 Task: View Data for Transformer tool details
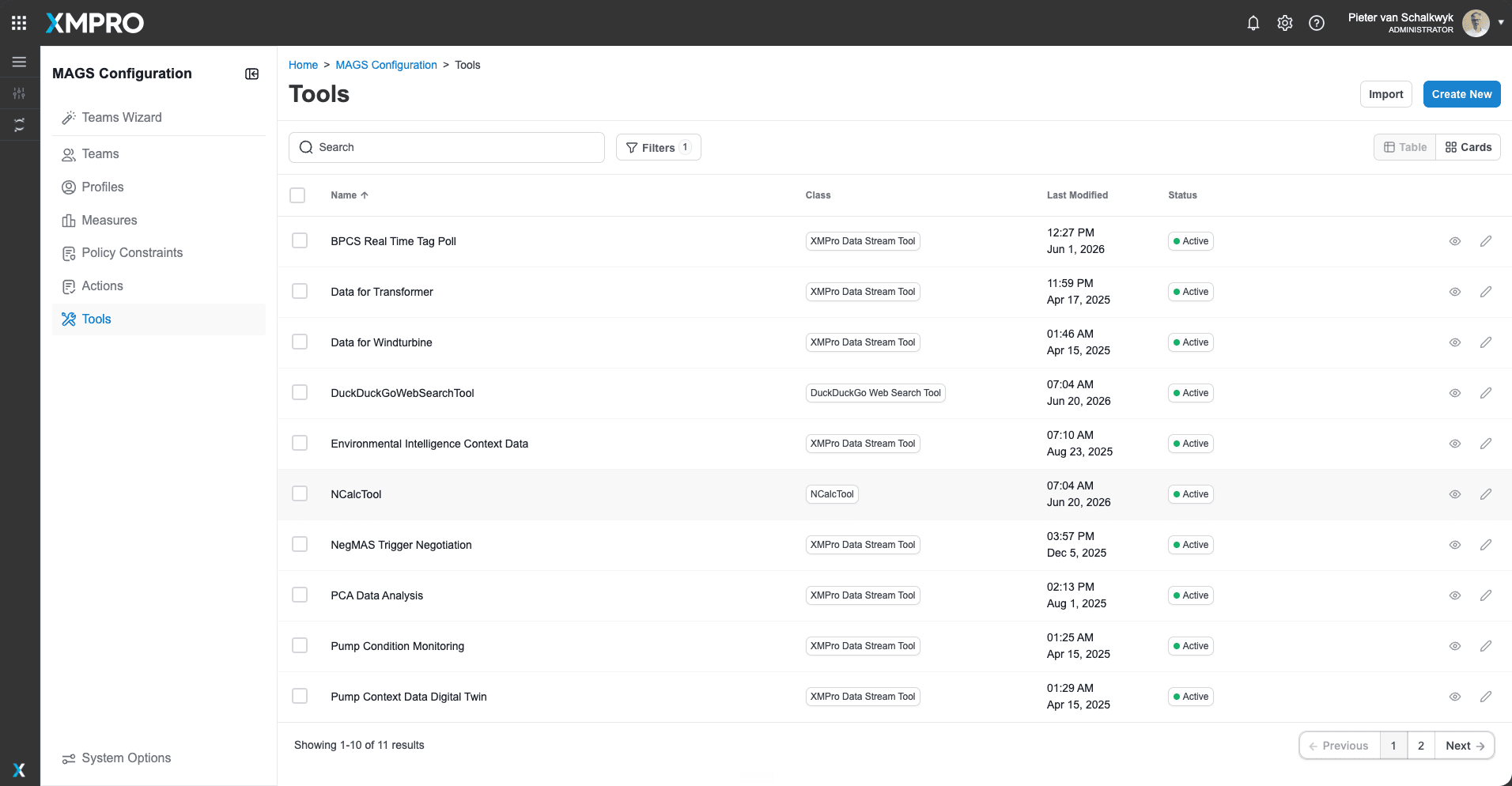[x=1455, y=292]
